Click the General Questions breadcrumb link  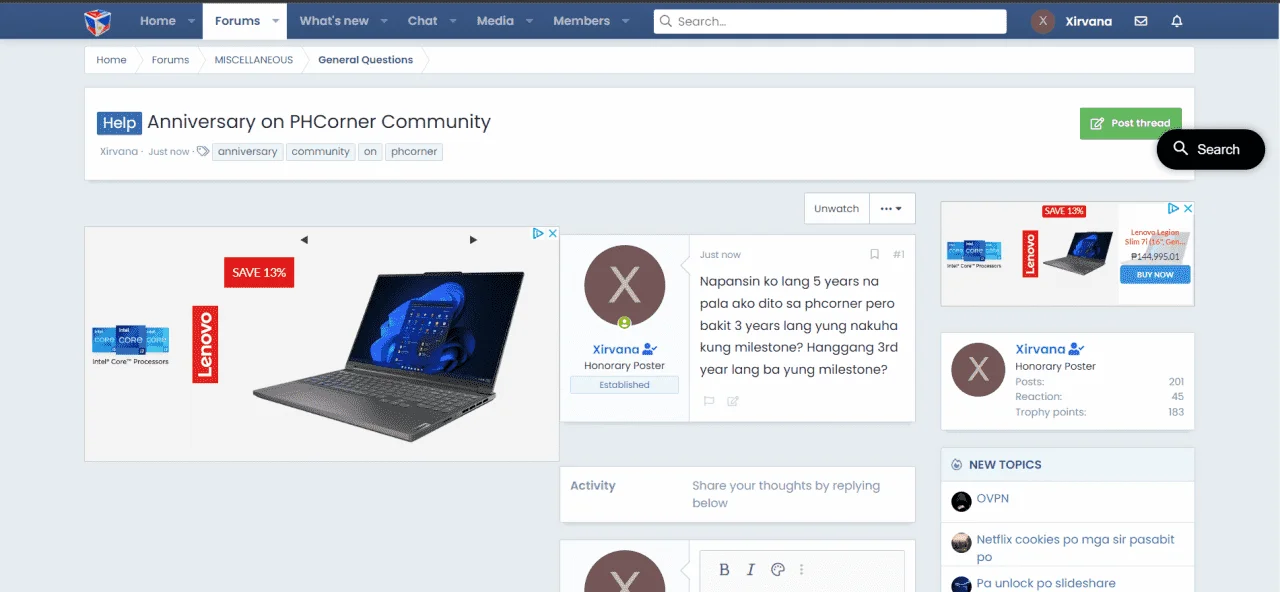tap(365, 60)
